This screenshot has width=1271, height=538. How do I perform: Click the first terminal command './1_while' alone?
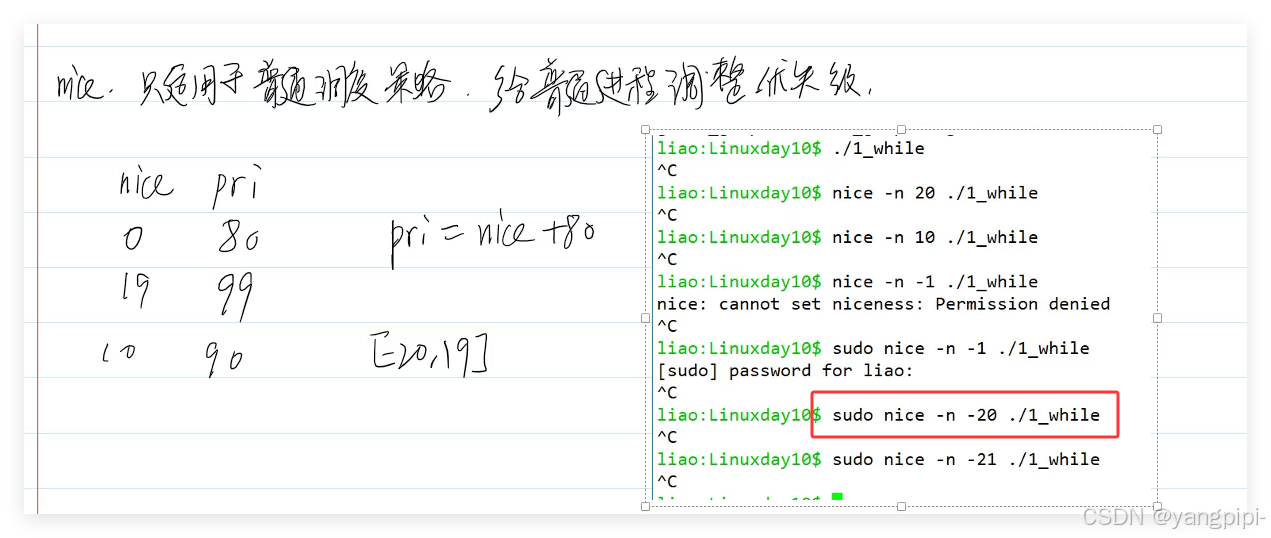pyautogui.click(x=878, y=149)
